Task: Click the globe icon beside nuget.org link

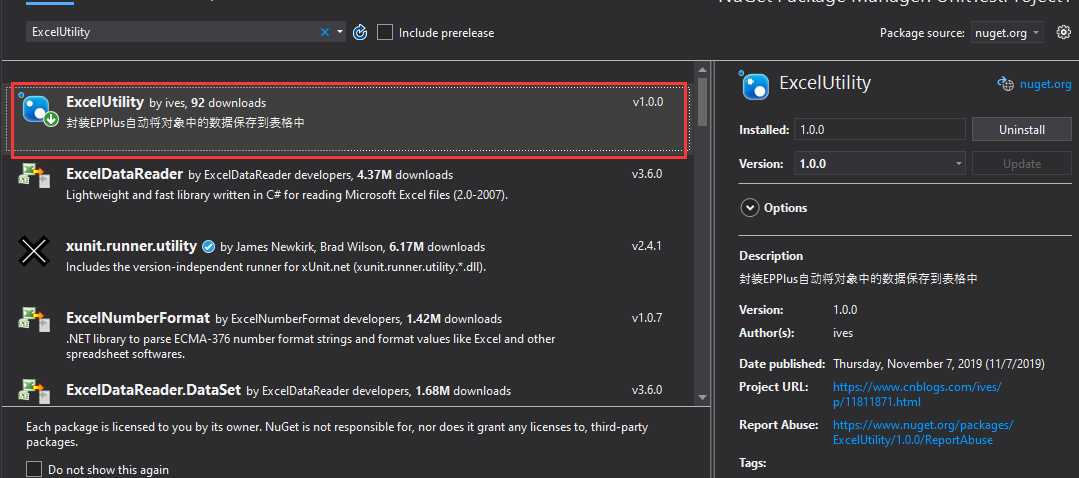Action: (x=1006, y=84)
